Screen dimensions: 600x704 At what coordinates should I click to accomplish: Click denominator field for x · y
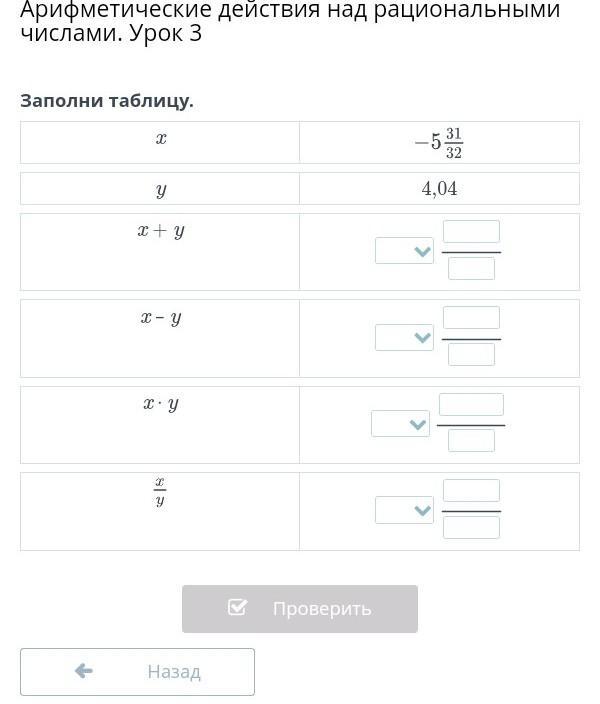click(x=471, y=441)
